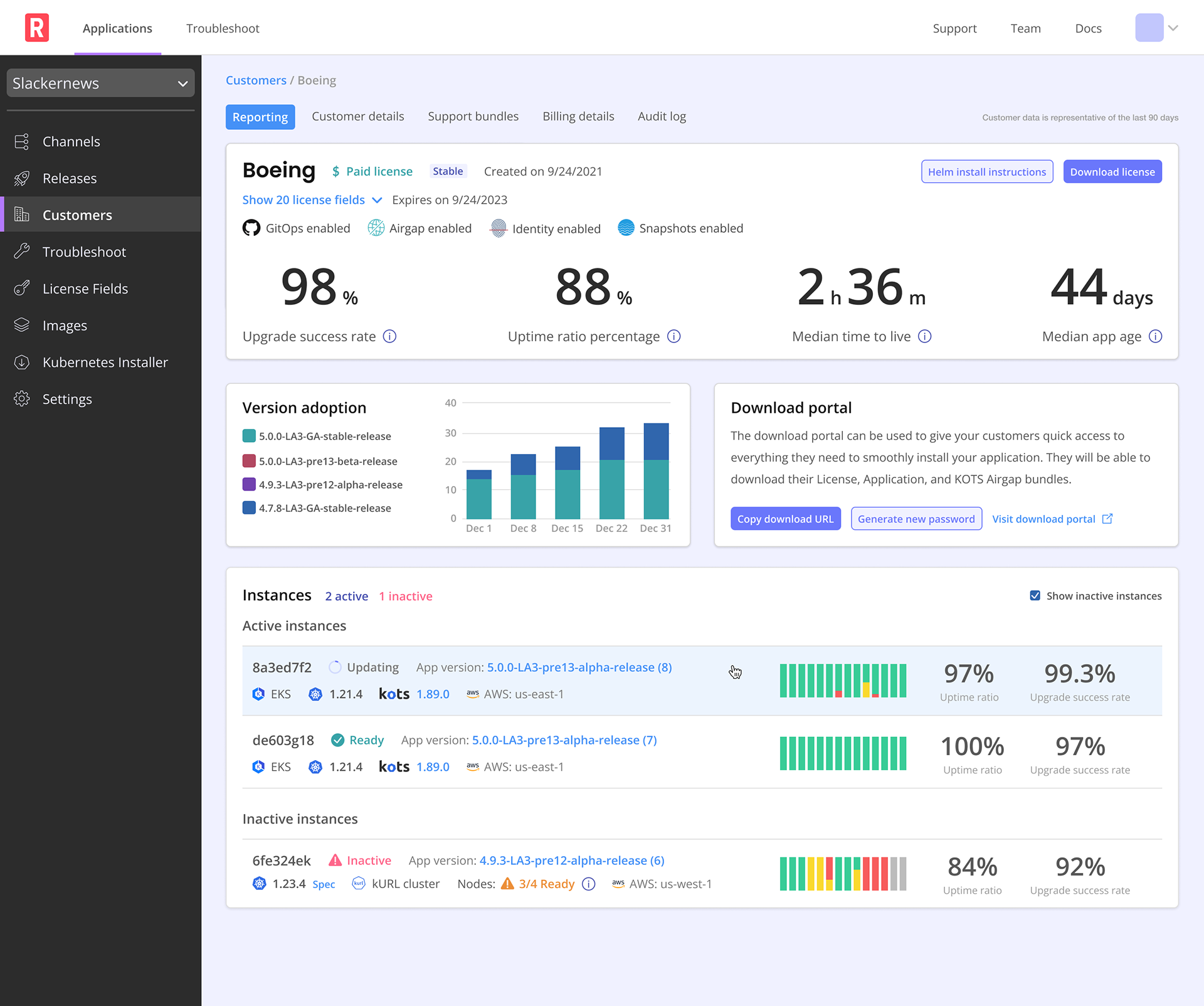Open Kubernetes Installer download icon
The image size is (1204, 1006).
click(22, 363)
